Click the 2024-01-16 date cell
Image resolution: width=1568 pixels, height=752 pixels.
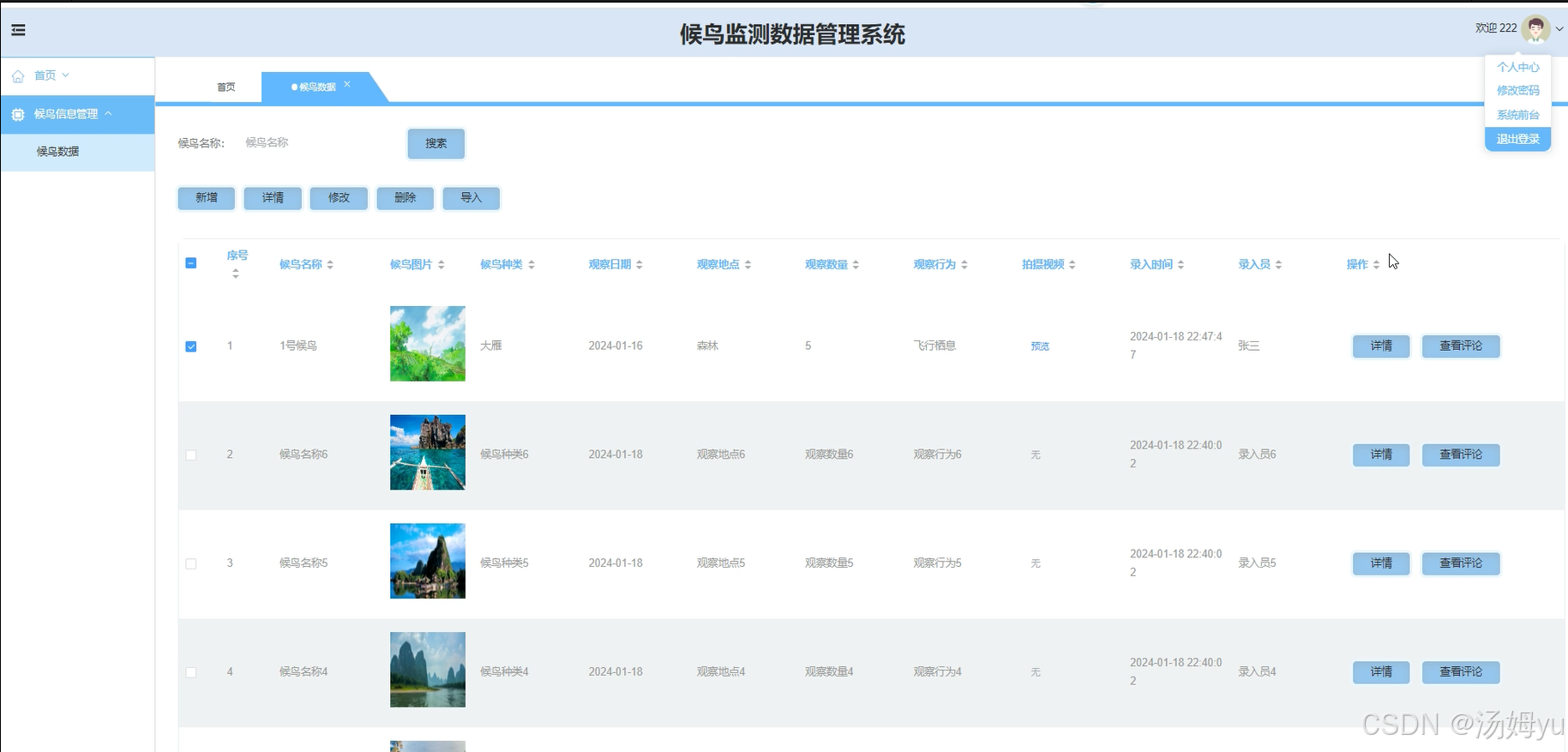616,346
